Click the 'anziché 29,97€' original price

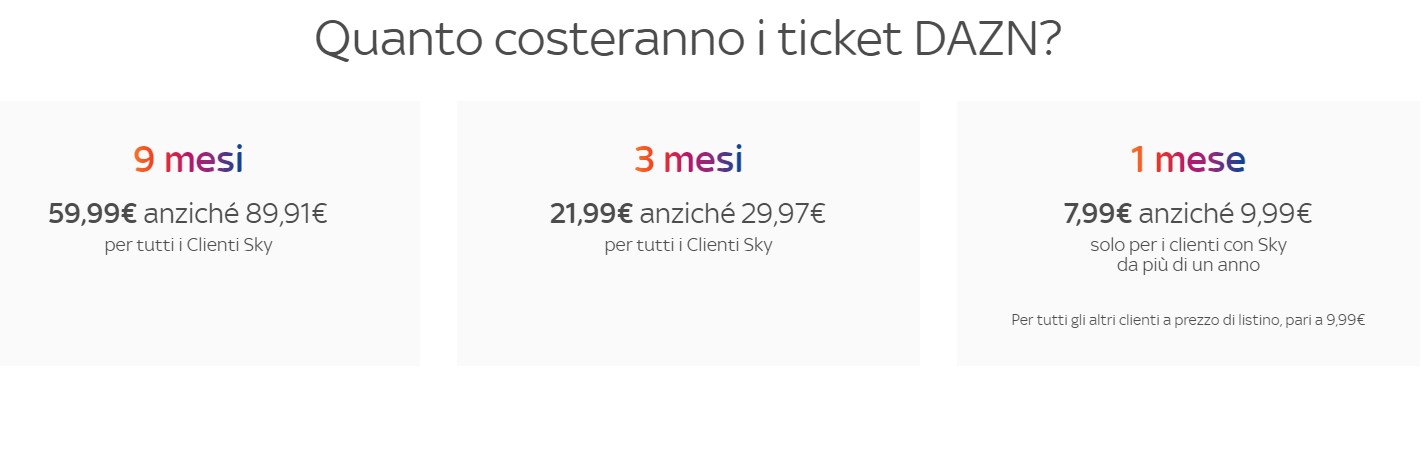[733, 213]
